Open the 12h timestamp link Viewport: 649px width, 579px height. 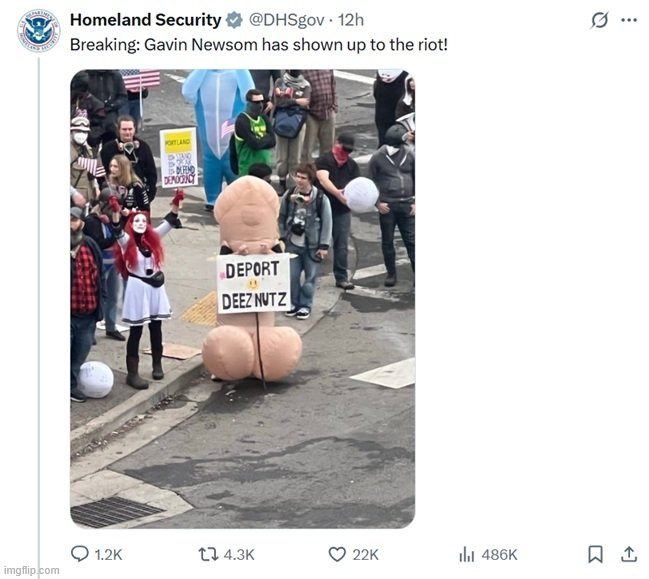pyautogui.click(x=351, y=20)
